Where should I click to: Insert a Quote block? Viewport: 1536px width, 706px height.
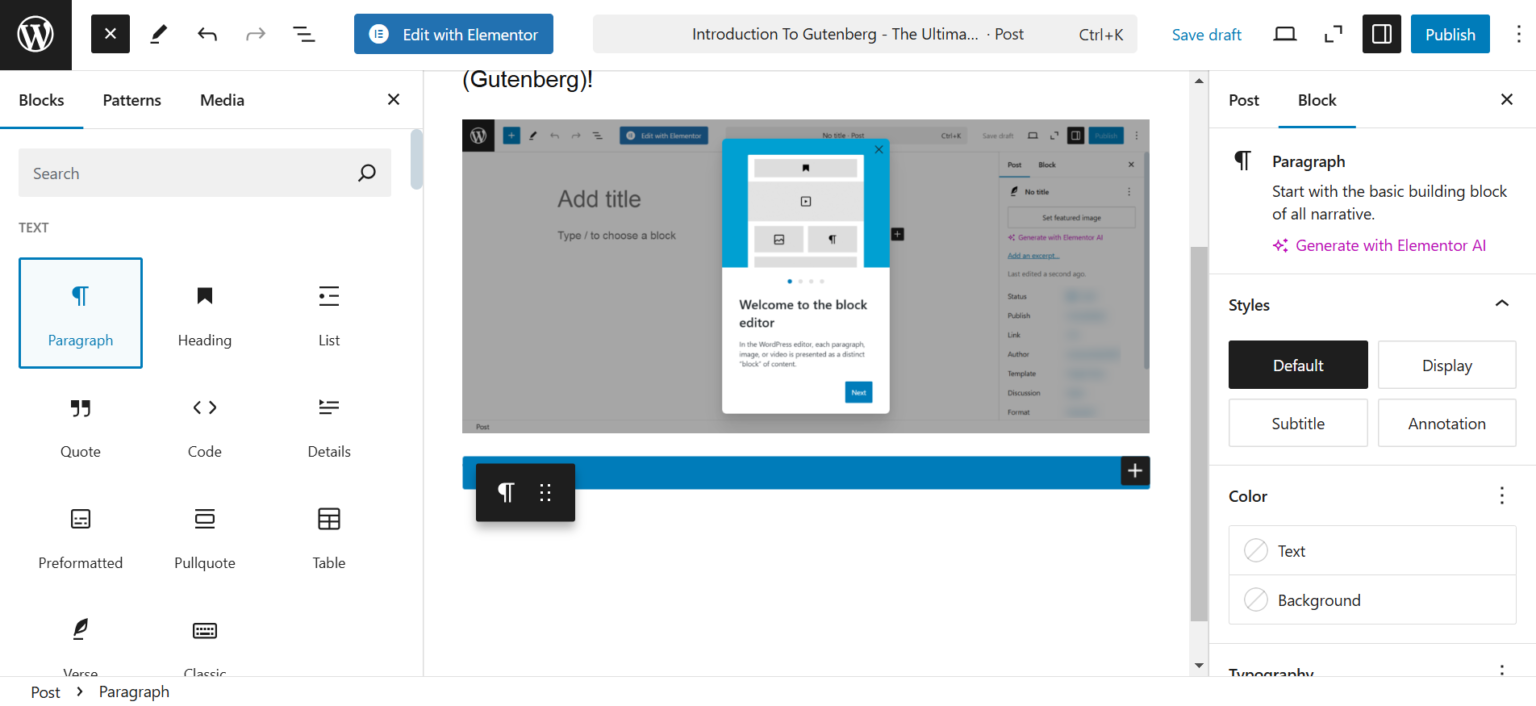[x=80, y=424]
